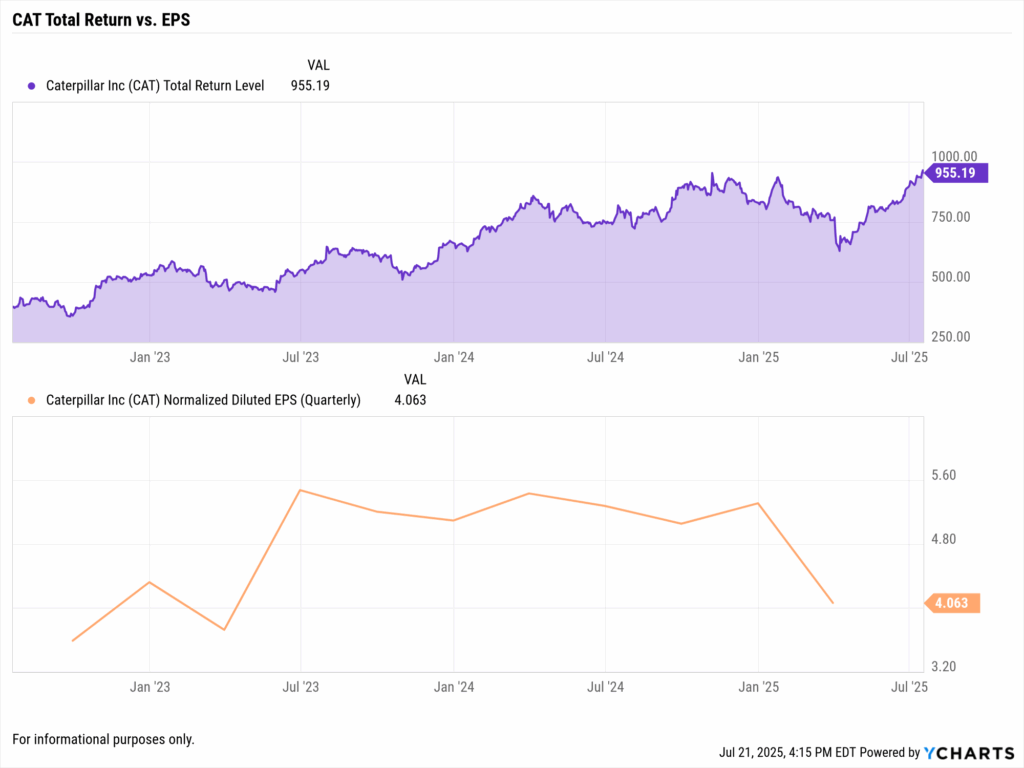Select the Caterpillar Inc (CAT) Total Return Level legend label

(155, 86)
